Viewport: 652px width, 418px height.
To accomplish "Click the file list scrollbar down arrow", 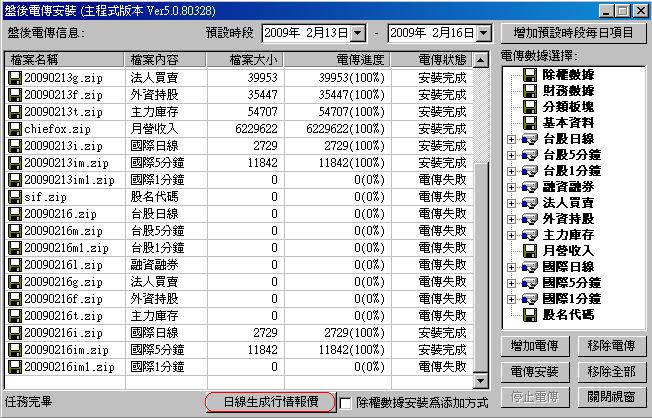I will pos(481,380).
